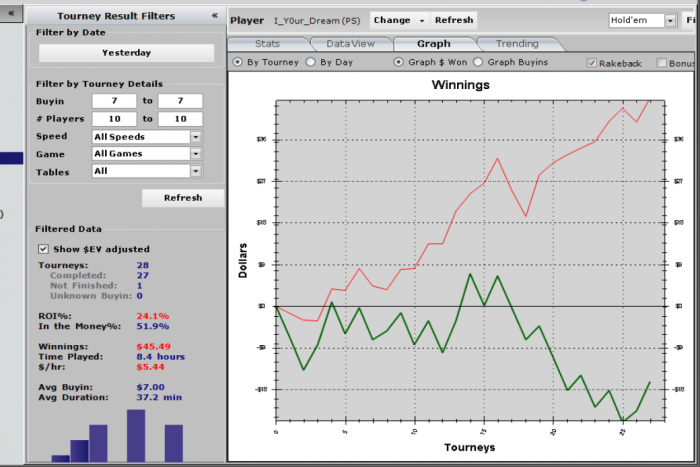Click the $/hr value $5.44
The width and height of the screenshot is (700, 467).
(x=150, y=367)
